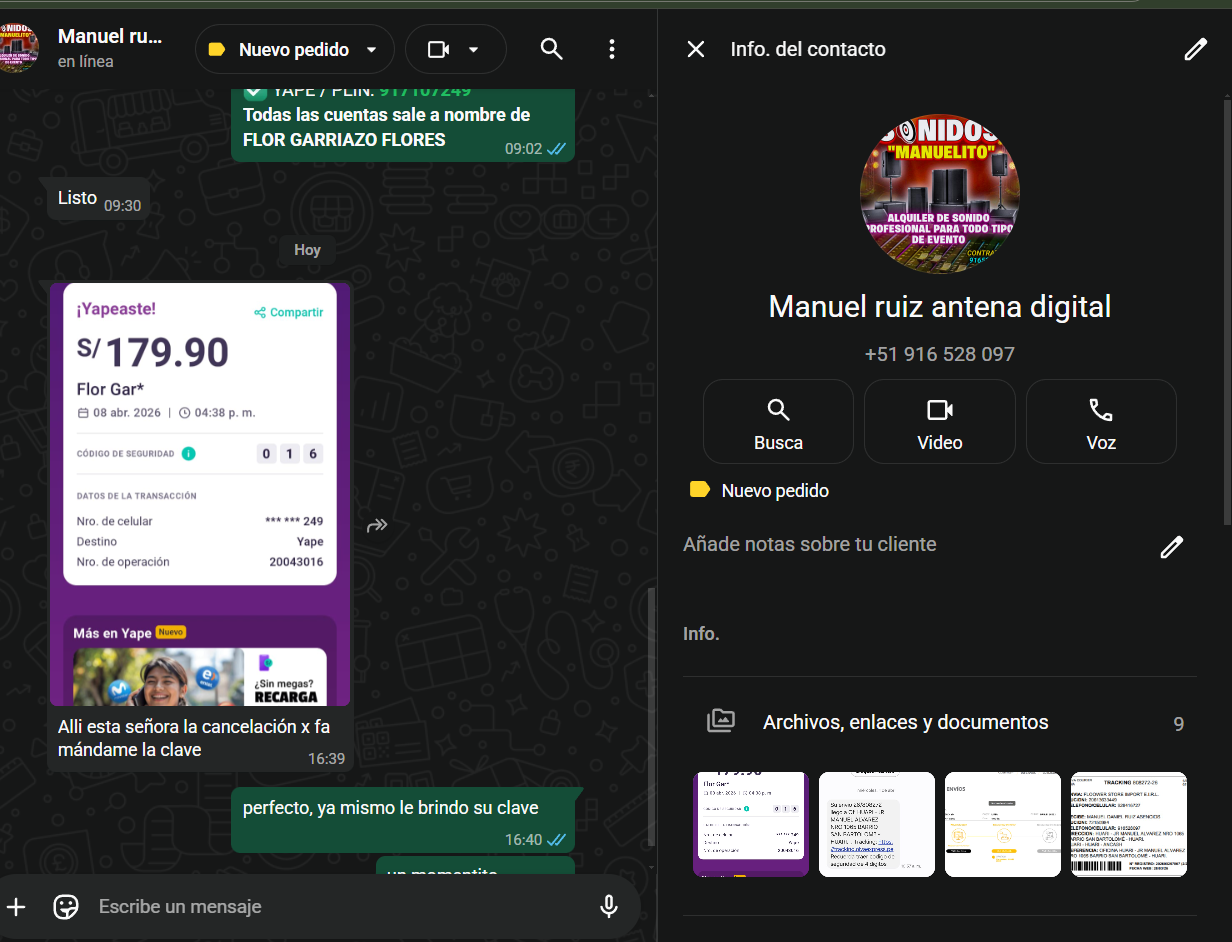
Task: Open Archivos, enlaces y documentos section
Action: click(905, 722)
